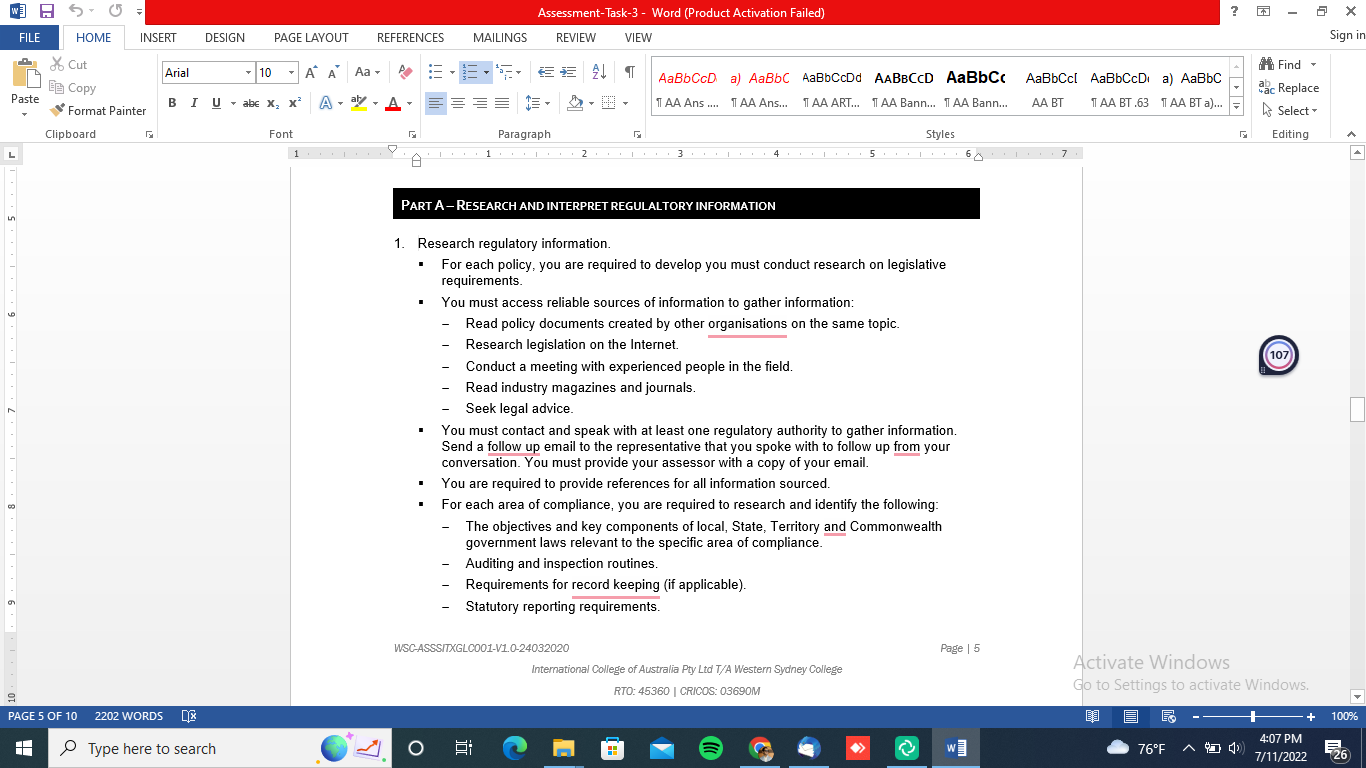Toggle bold formatting
The width and height of the screenshot is (1366, 768).
[172, 102]
